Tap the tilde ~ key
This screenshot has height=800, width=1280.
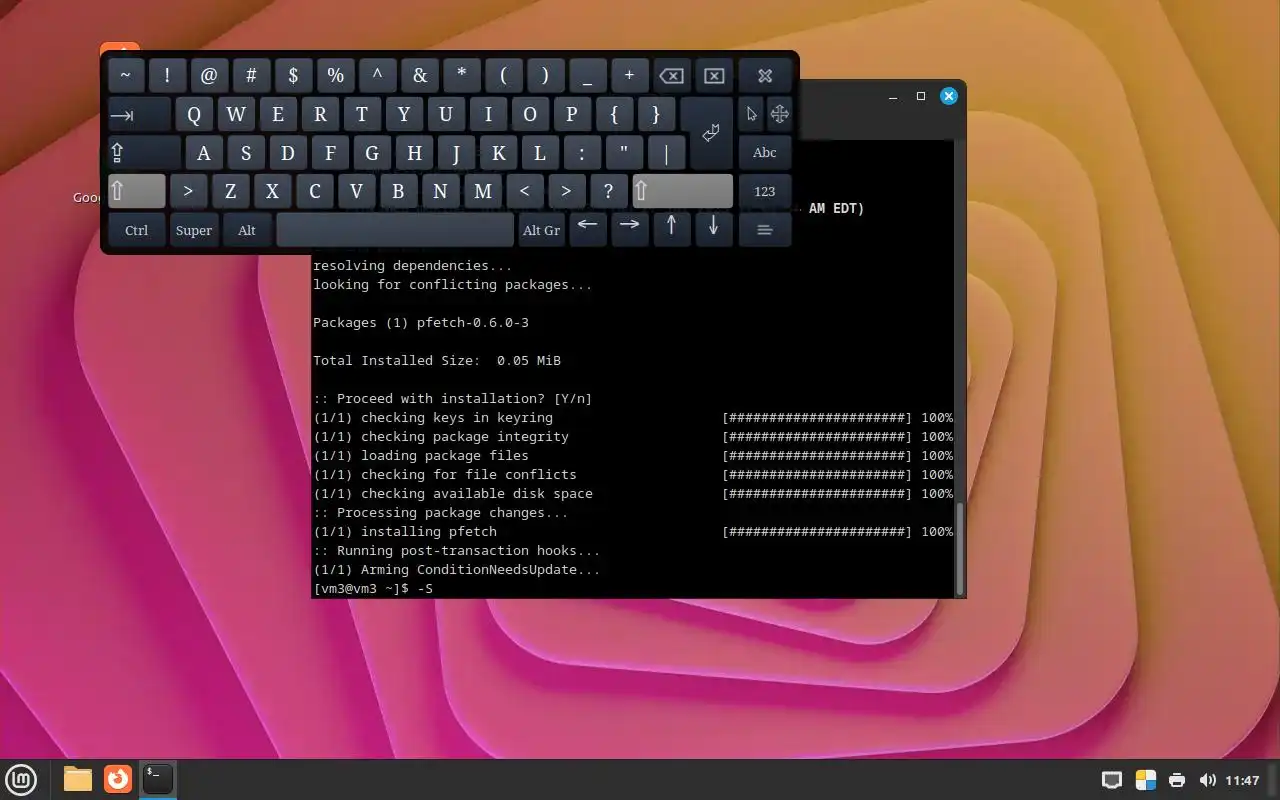pos(125,75)
